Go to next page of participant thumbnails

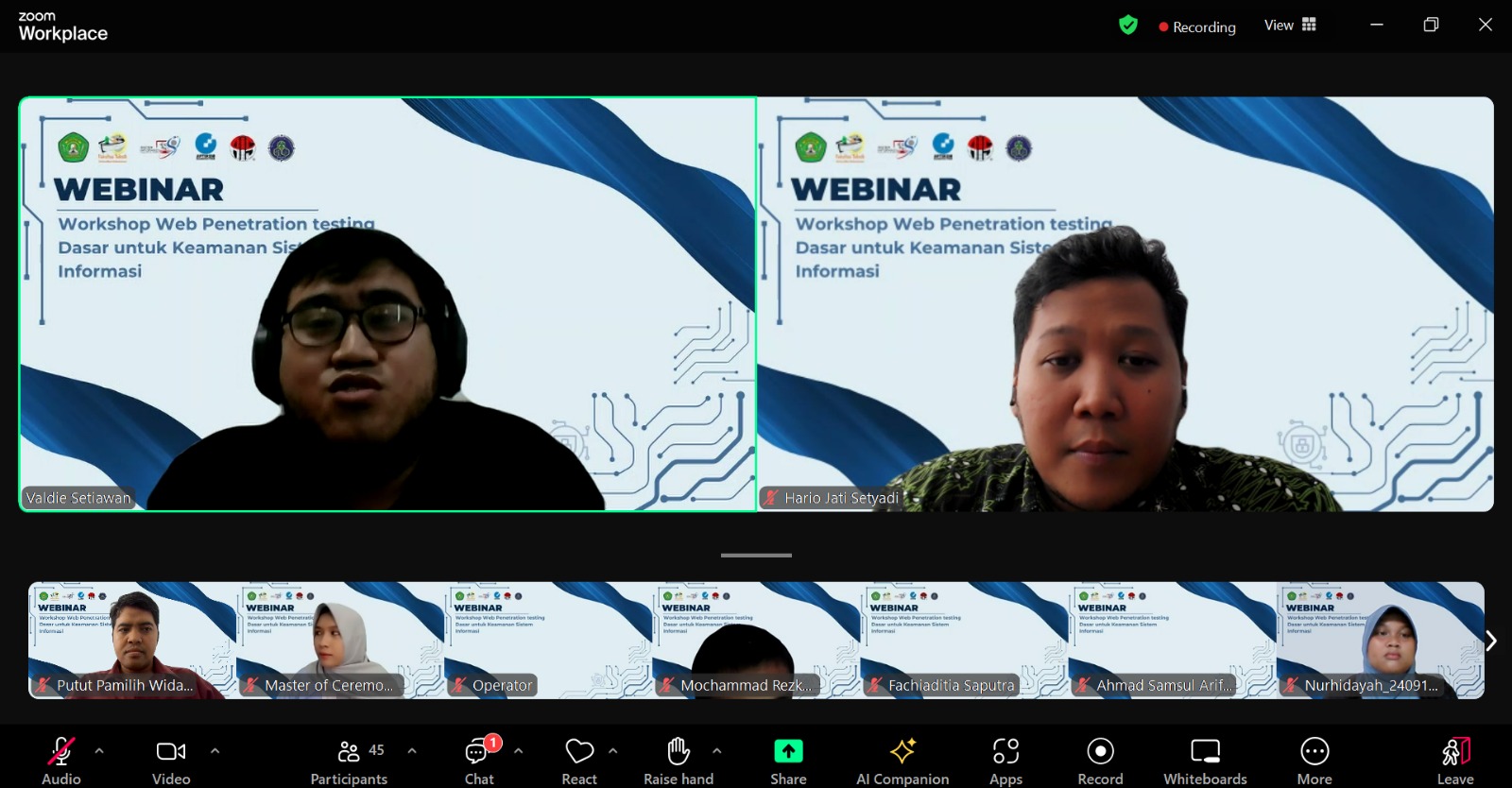pos(1491,641)
